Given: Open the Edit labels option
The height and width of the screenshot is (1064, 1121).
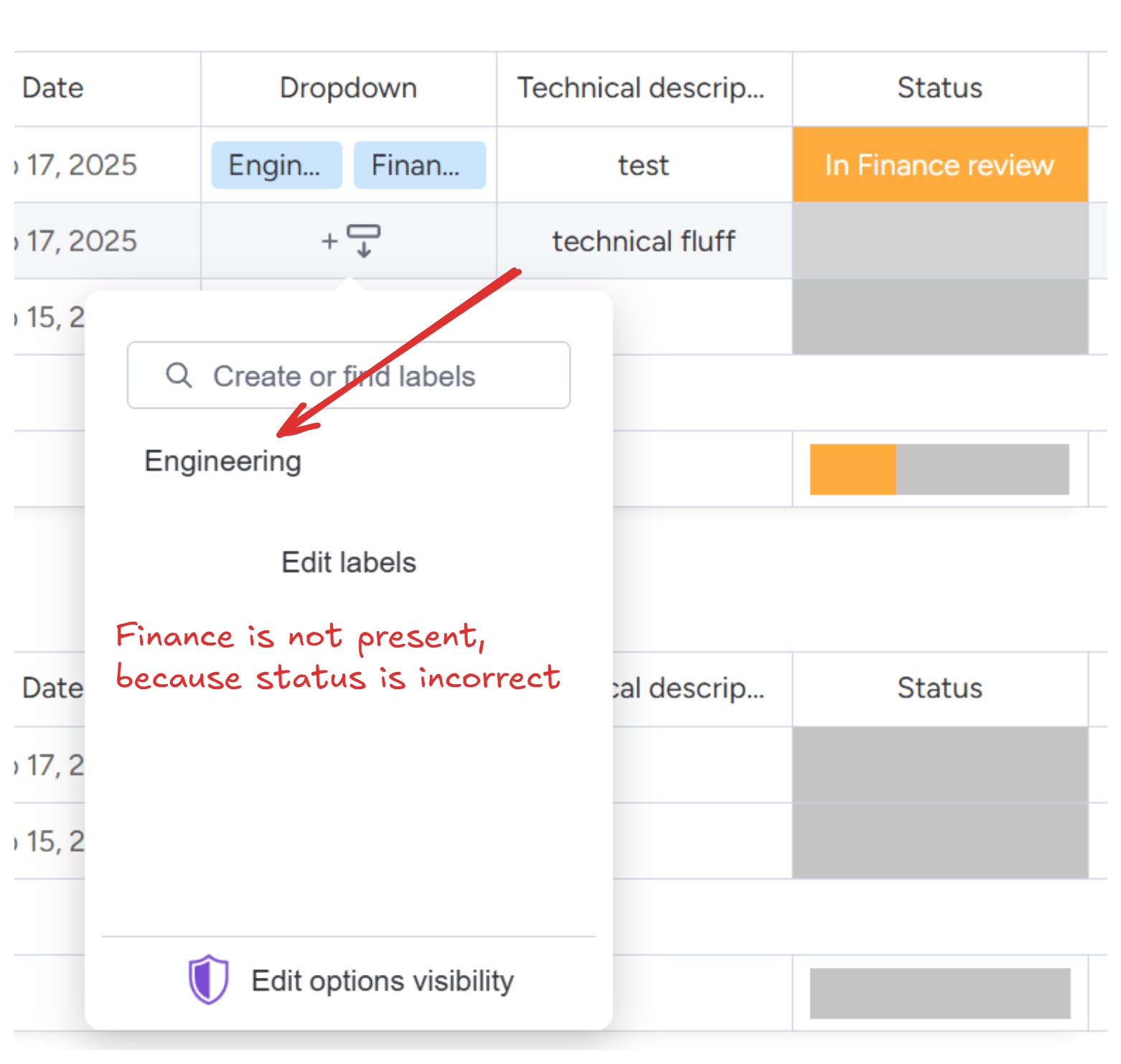Looking at the screenshot, I should pyautogui.click(x=349, y=562).
